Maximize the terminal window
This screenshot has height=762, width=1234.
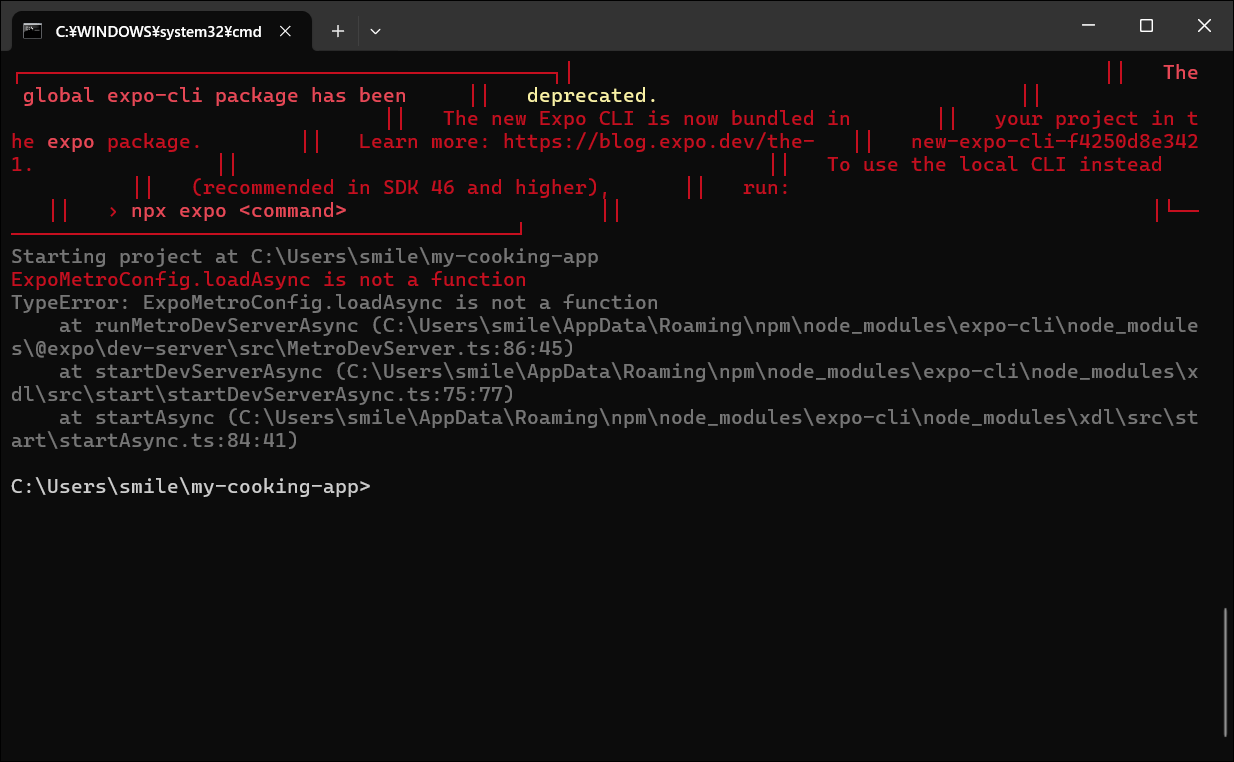pyautogui.click(x=1147, y=26)
